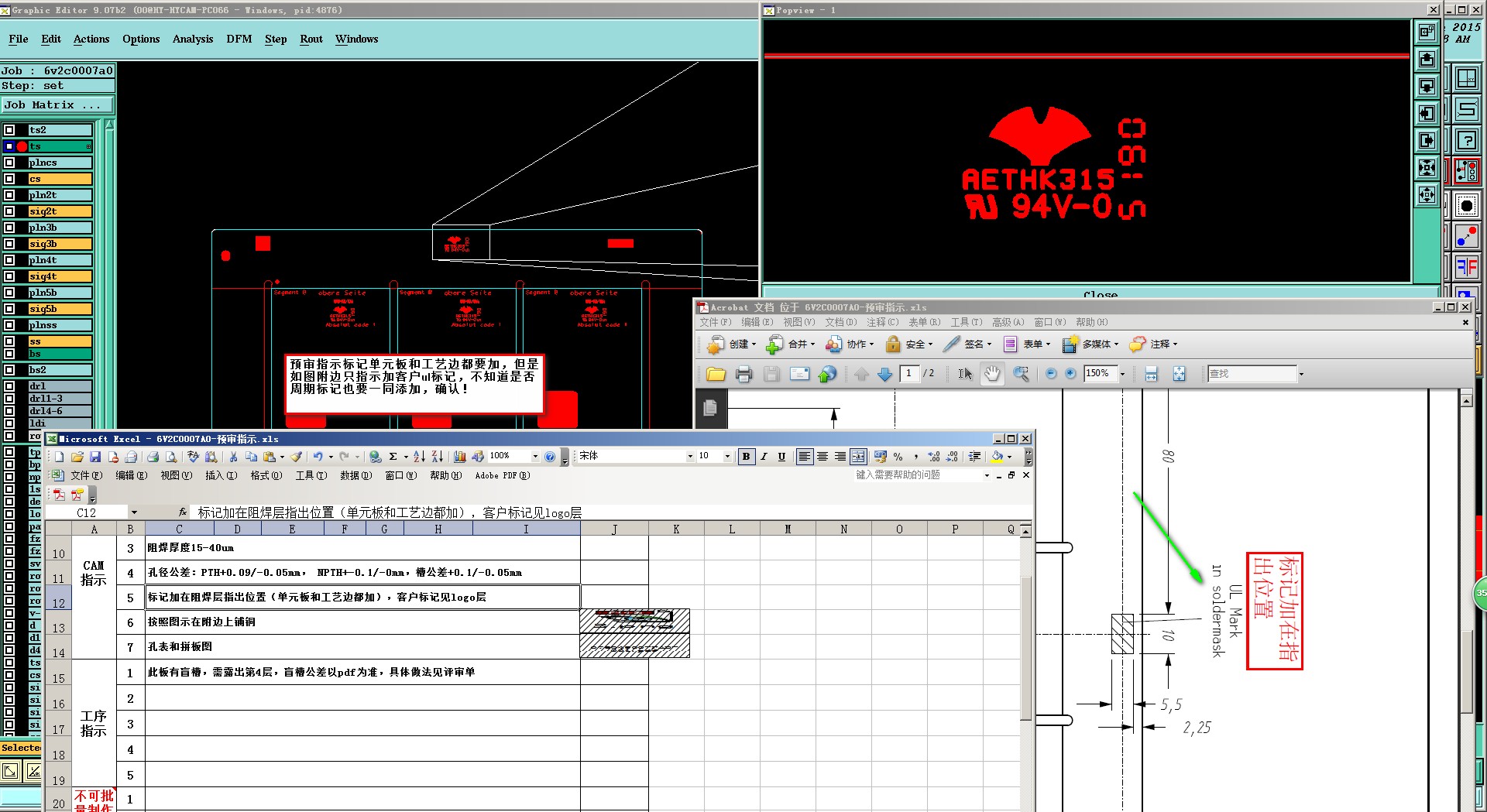Open the Rout menu
Viewport: 1487px width, 812px height.
coord(311,39)
